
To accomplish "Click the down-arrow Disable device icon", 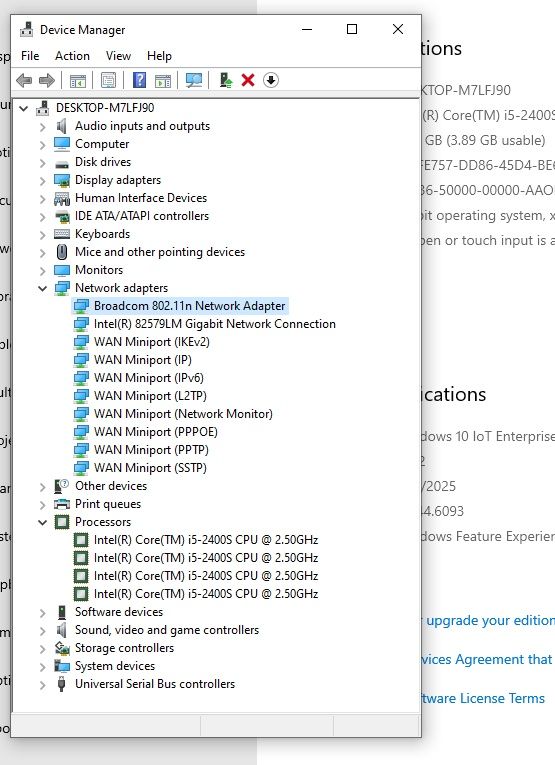I will (271, 80).
